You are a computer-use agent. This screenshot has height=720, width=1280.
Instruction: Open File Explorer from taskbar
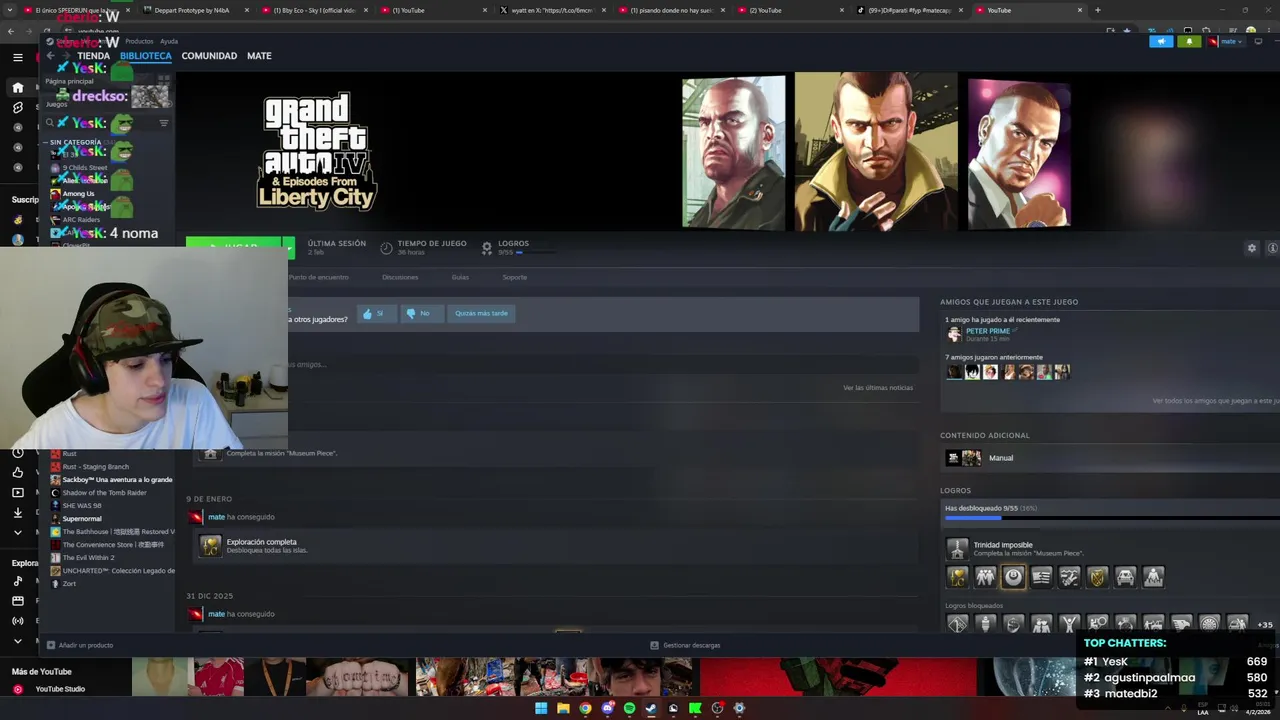pyautogui.click(x=563, y=708)
